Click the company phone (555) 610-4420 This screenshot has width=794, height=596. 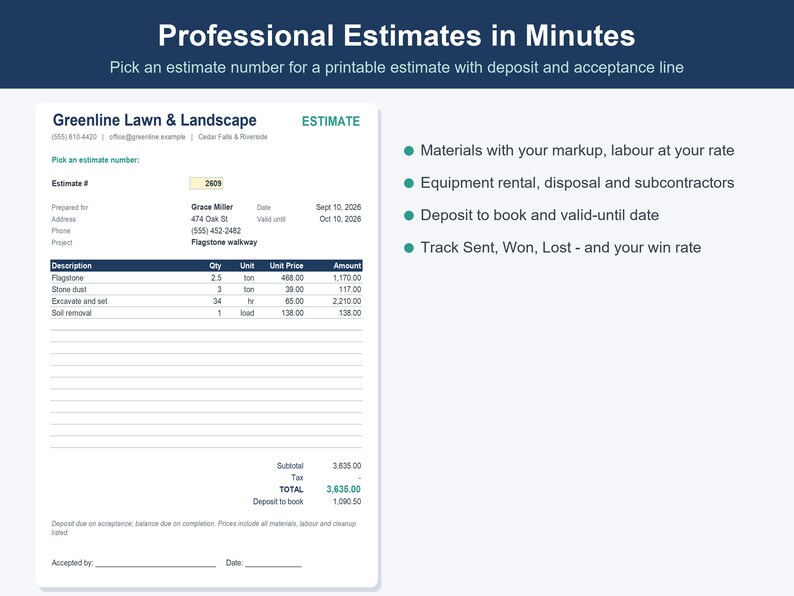[74, 137]
